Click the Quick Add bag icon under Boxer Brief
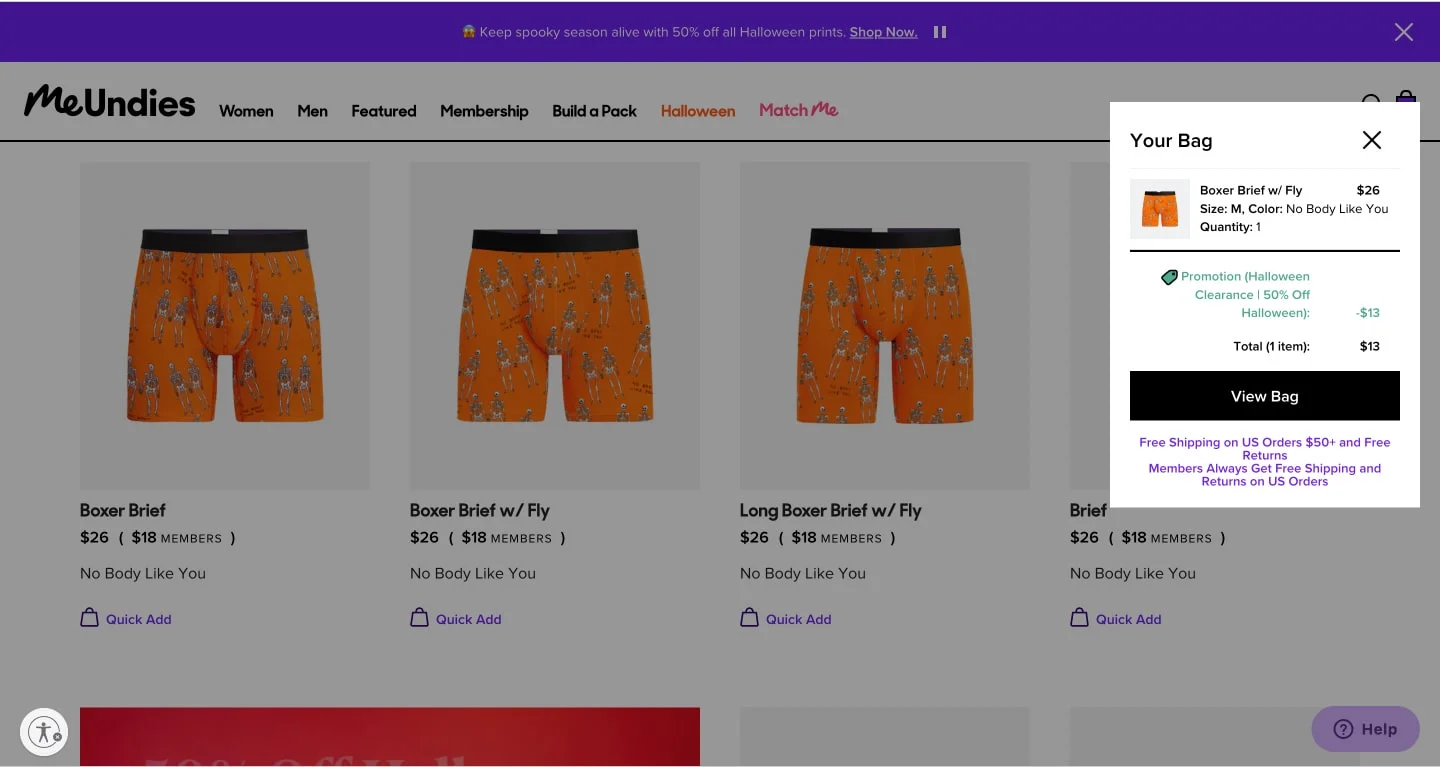This screenshot has height=767, width=1440. (90, 618)
